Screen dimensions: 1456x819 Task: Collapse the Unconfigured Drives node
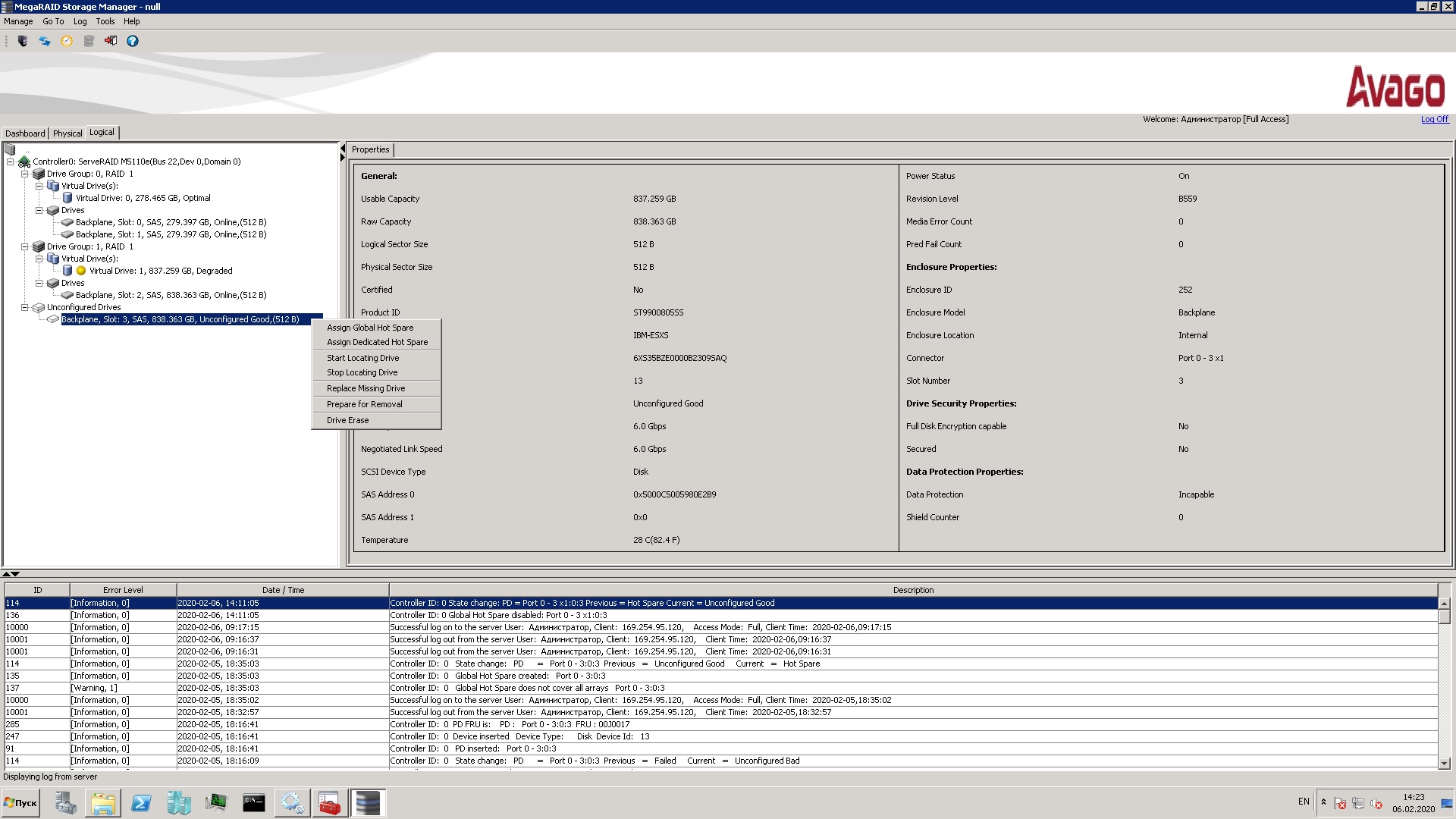click(24, 307)
